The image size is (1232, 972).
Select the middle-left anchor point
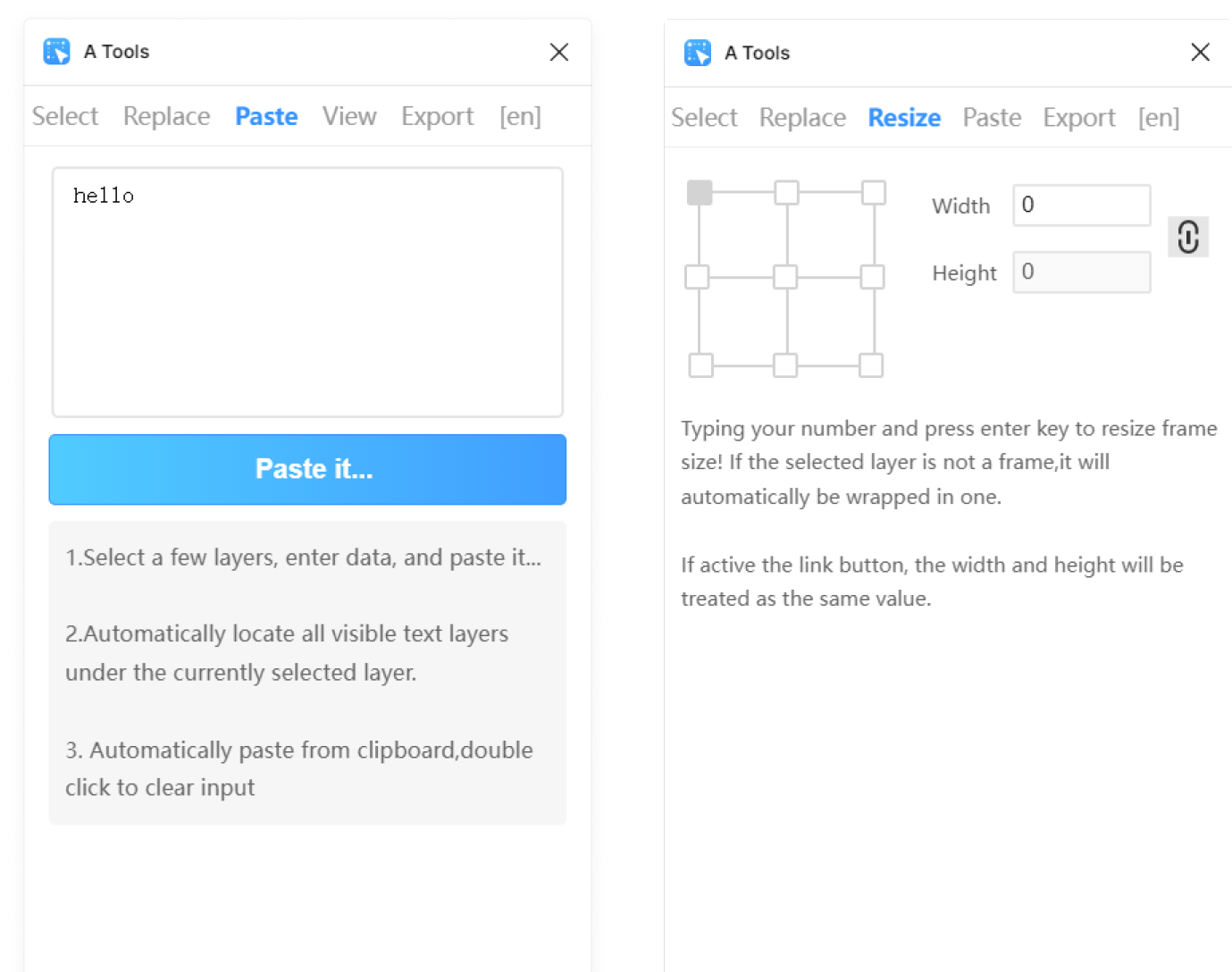tap(697, 277)
